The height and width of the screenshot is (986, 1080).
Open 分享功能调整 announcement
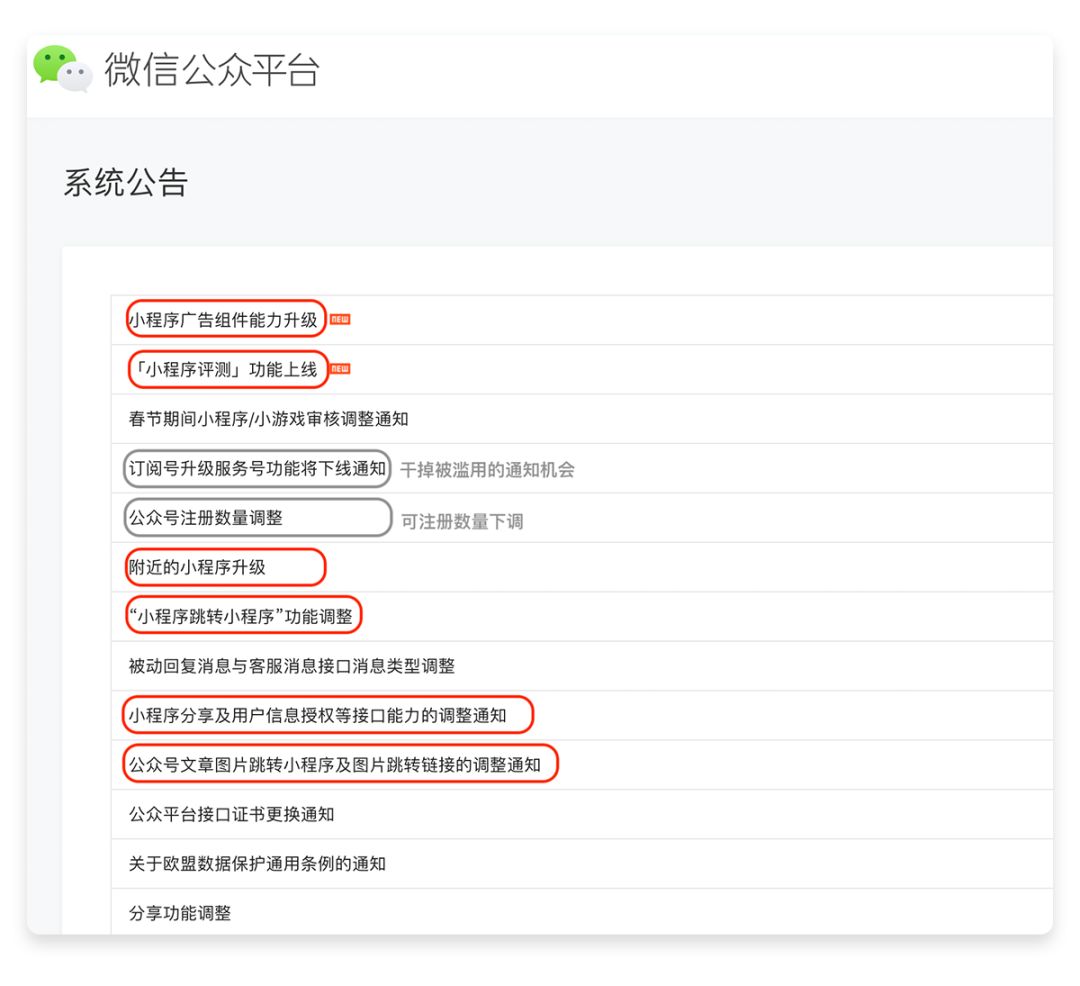(x=180, y=913)
